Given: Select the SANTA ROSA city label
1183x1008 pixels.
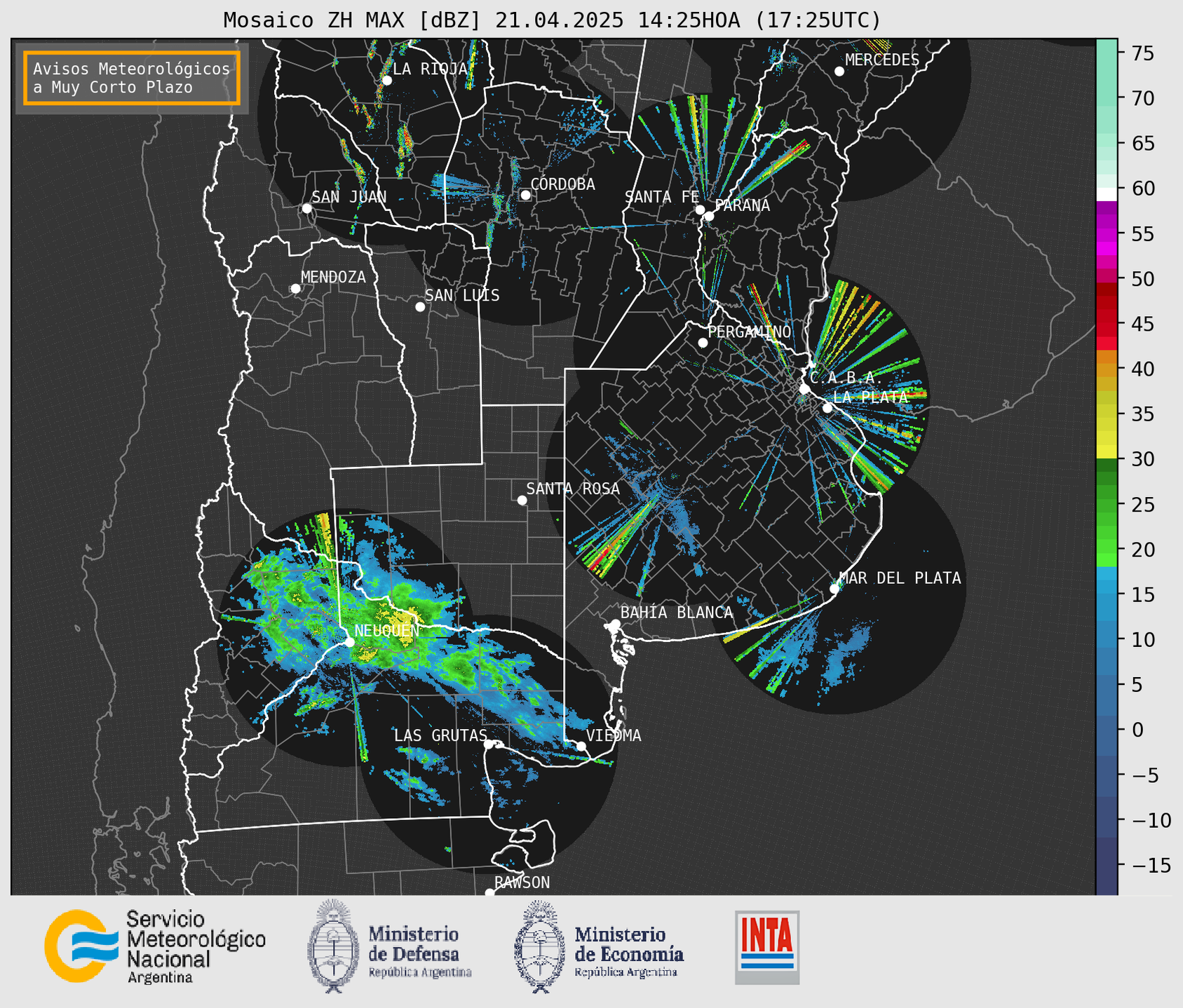Looking at the screenshot, I should click(x=573, y=489).
